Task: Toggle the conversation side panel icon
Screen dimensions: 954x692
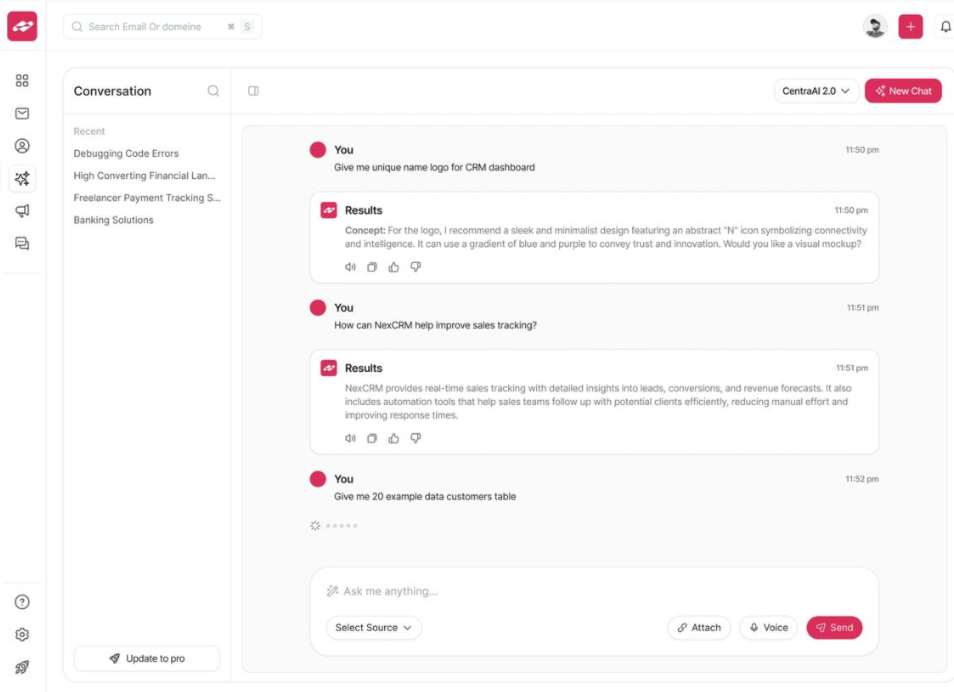Action: [x=253, y=91]
